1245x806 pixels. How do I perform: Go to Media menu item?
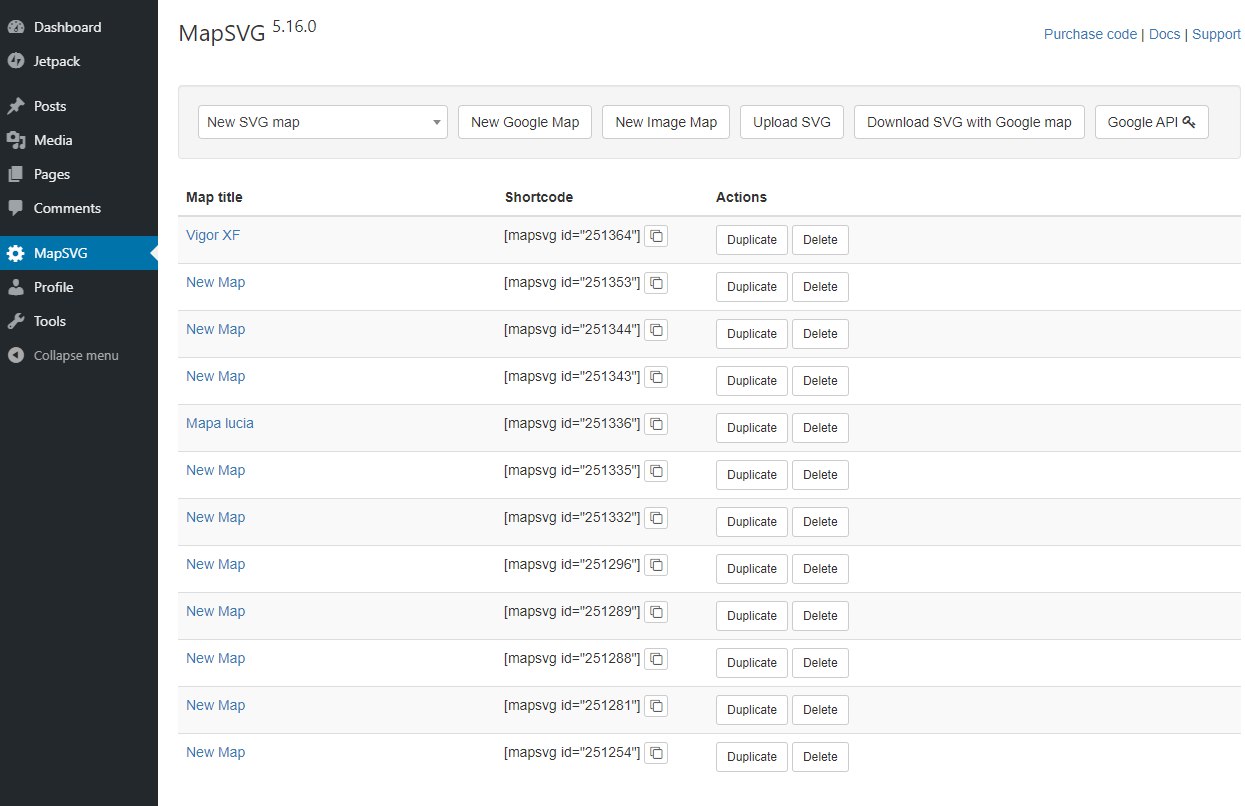coord(79,140)
